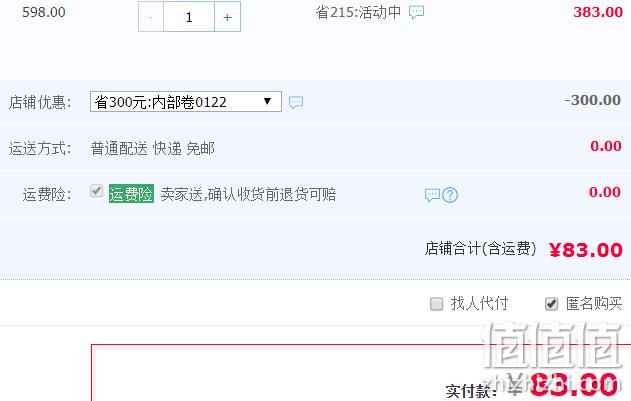Viewport: 631px width, 401px height.
Task: Click the 省215:活动中 promotion text
Action: pos(359,12)
